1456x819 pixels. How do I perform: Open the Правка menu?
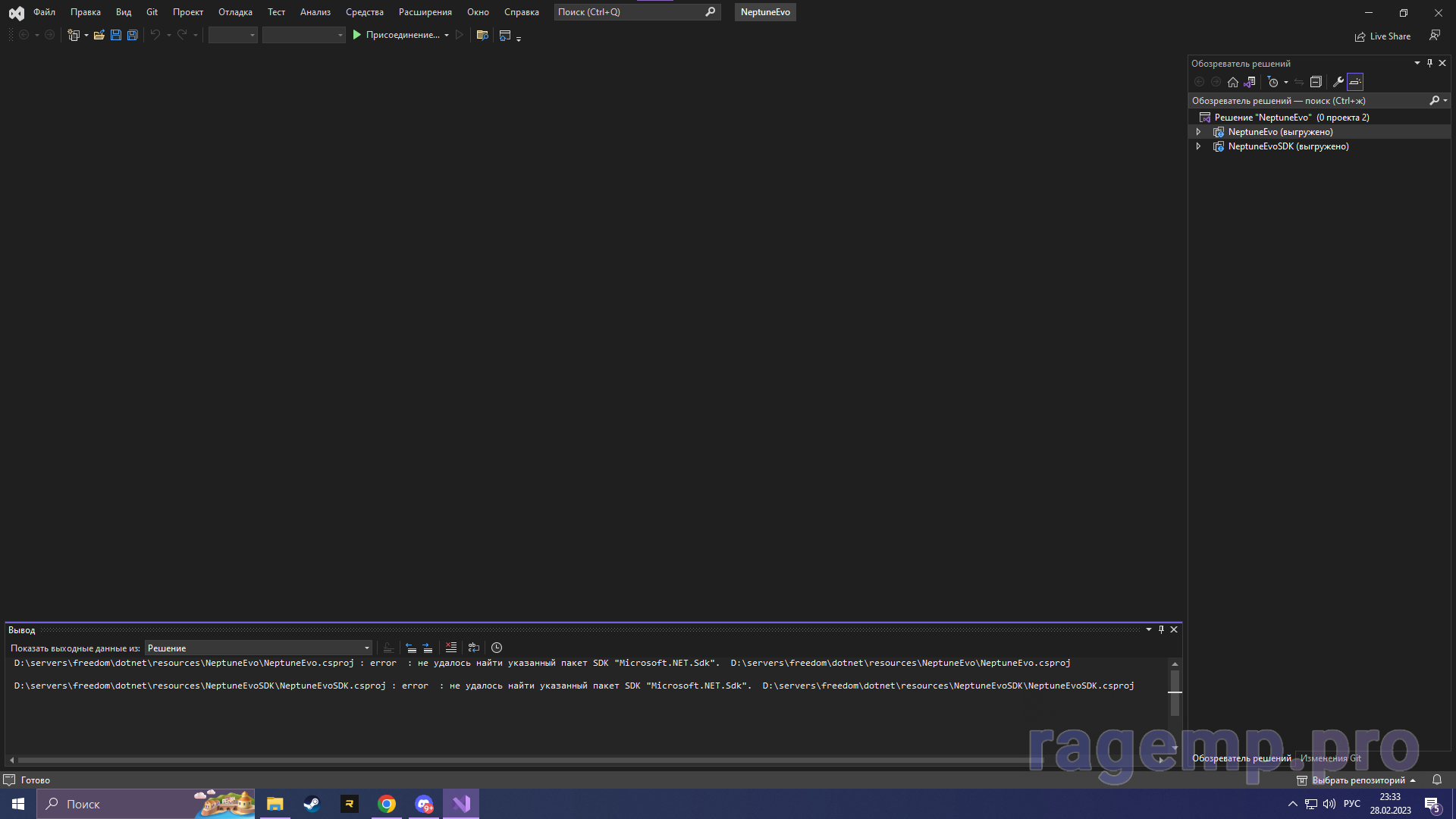(x=86, y=12)
